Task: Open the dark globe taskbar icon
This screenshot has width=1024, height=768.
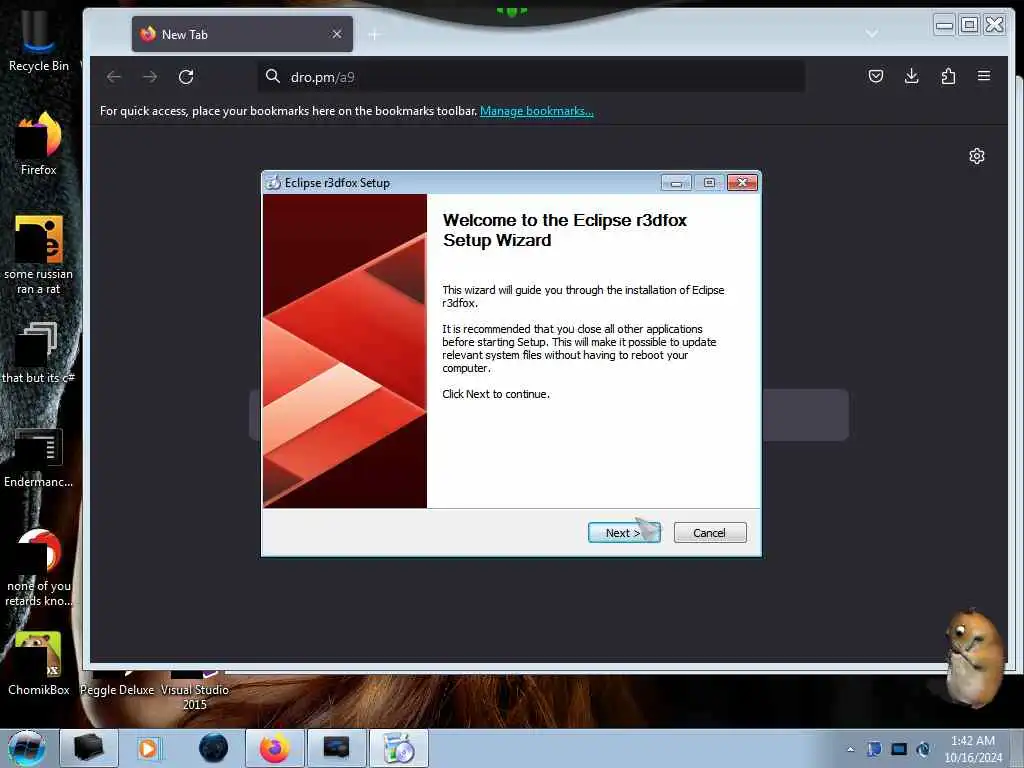Action: (x=213, y=748)
